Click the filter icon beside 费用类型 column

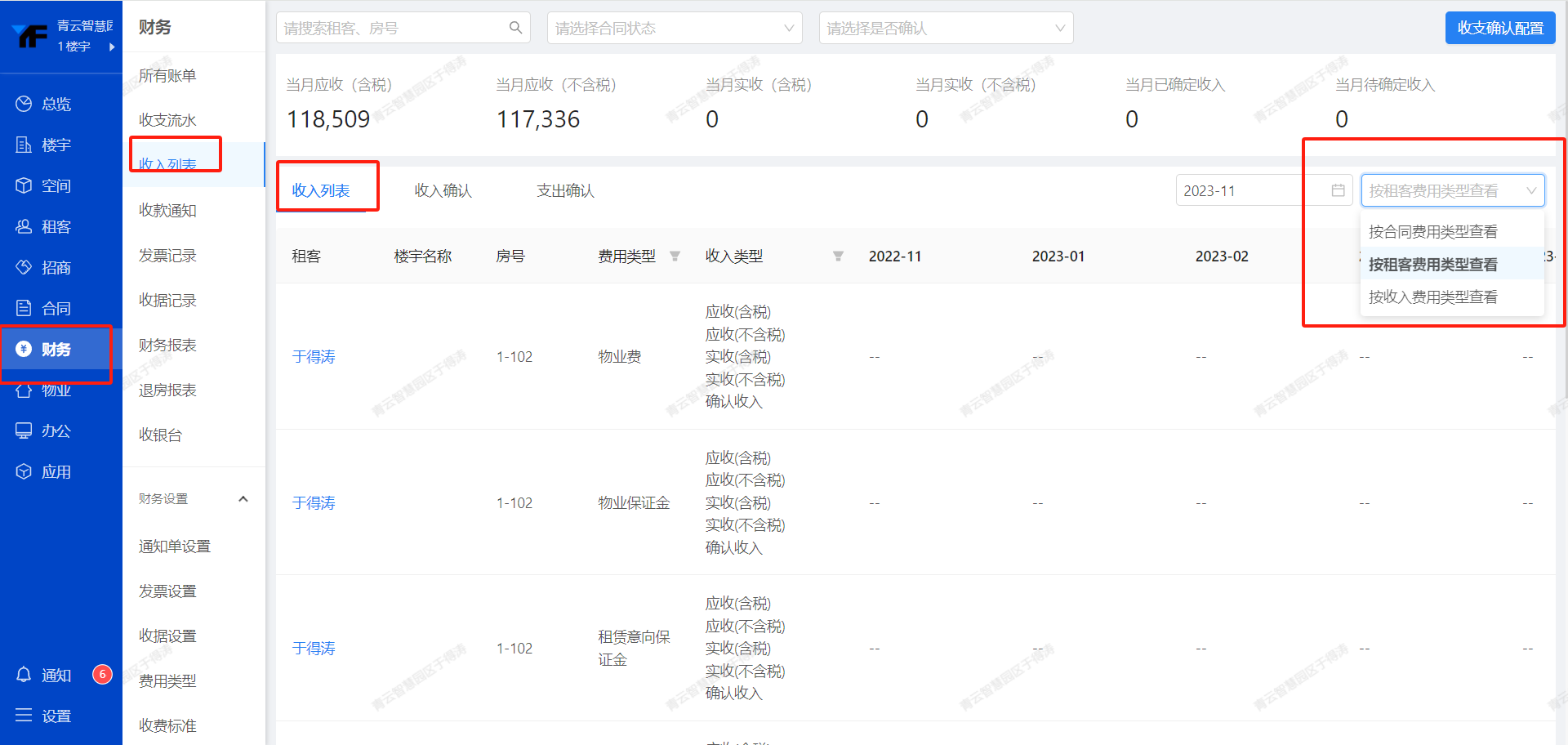675,257
